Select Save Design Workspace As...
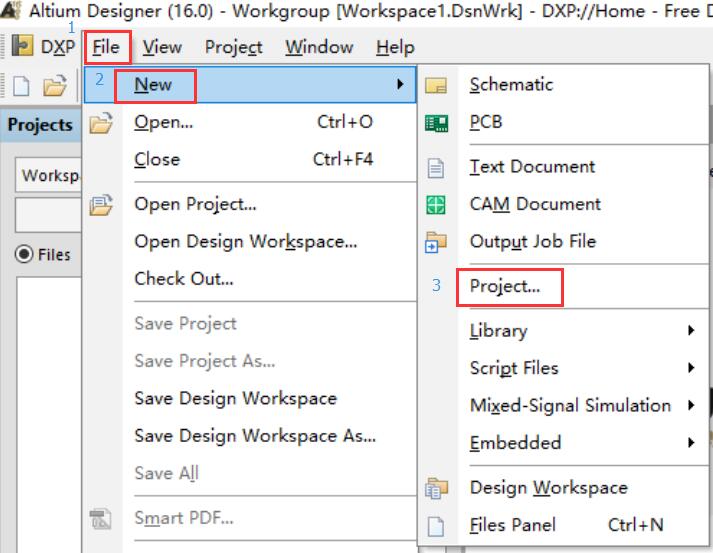Viewport: 713px width, 553px height. tap(255, 436)
